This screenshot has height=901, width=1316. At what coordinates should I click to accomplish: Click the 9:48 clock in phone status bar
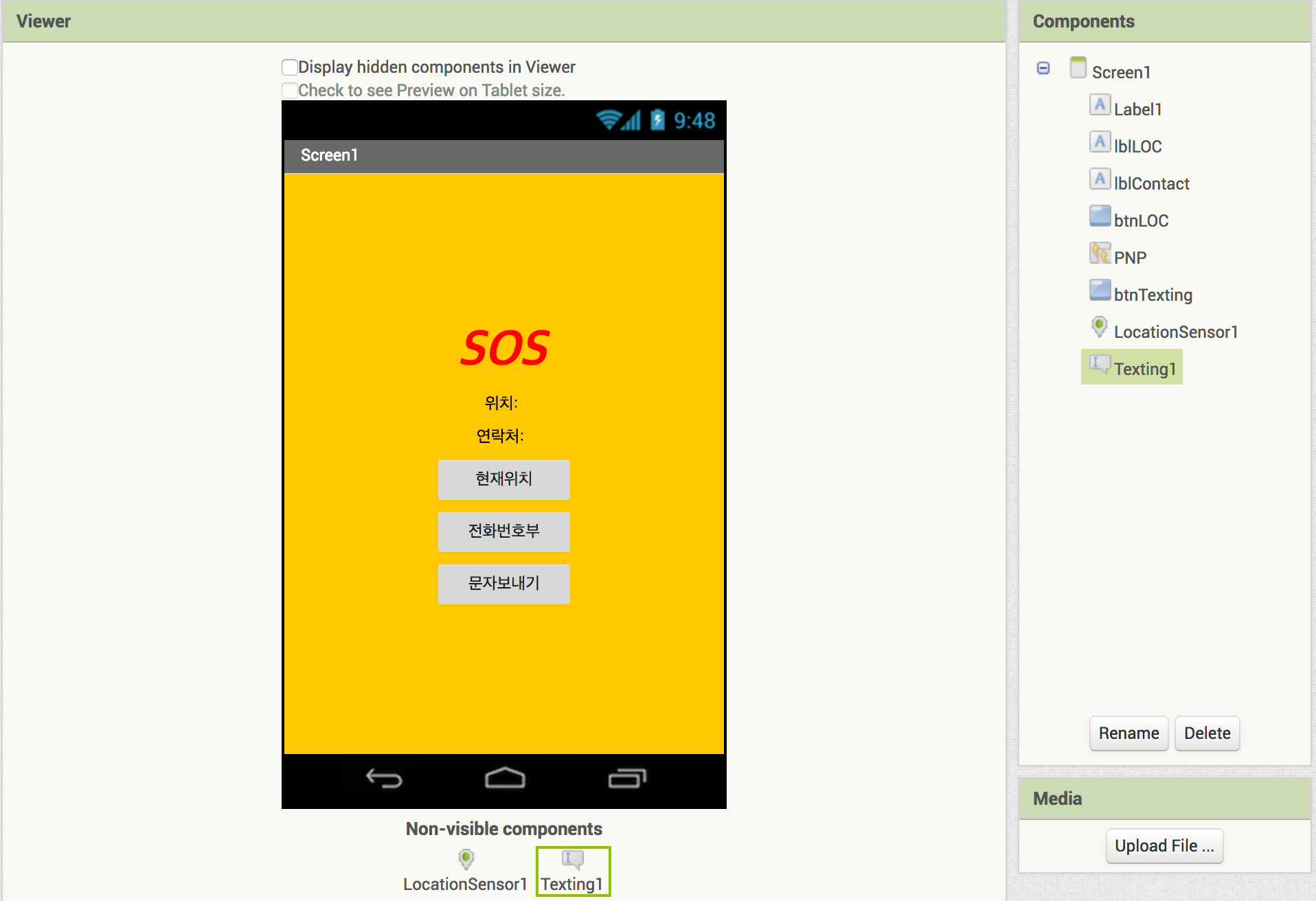tap(694, 121)
